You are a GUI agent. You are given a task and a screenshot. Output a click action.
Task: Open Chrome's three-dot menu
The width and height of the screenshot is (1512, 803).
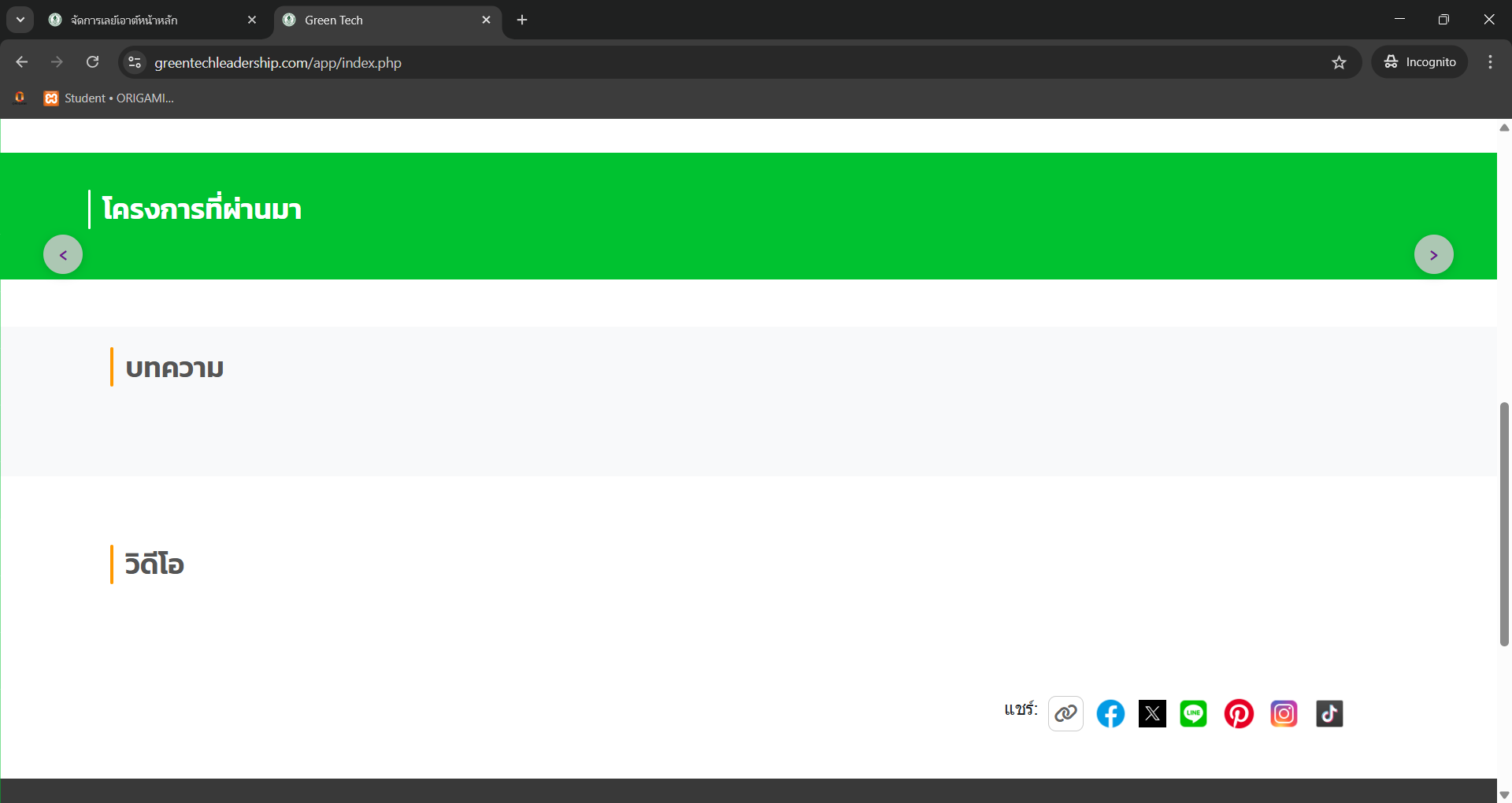pyautogui.click(x=1490, y=62)
